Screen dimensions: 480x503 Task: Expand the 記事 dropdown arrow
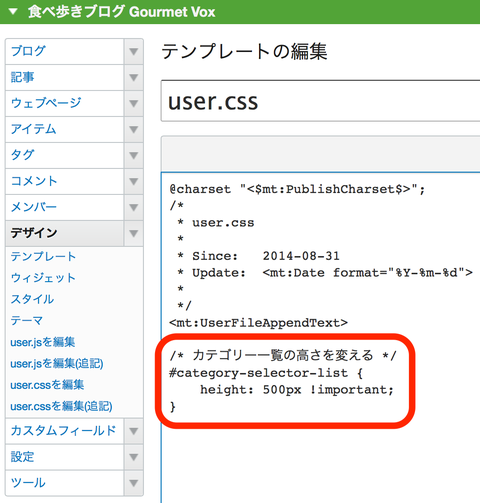(134, 78)
